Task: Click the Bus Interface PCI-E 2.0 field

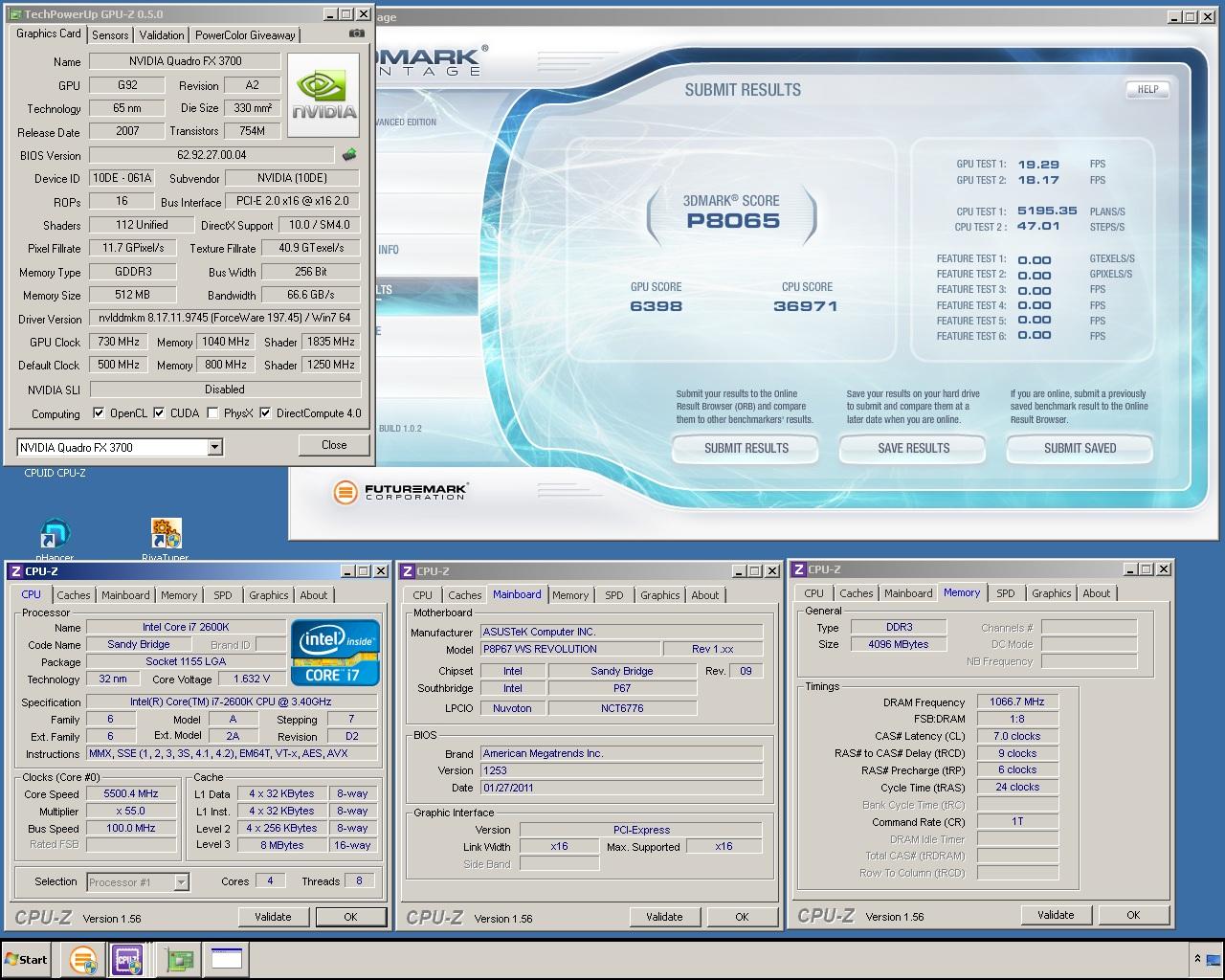Action: tap(293, 201)
